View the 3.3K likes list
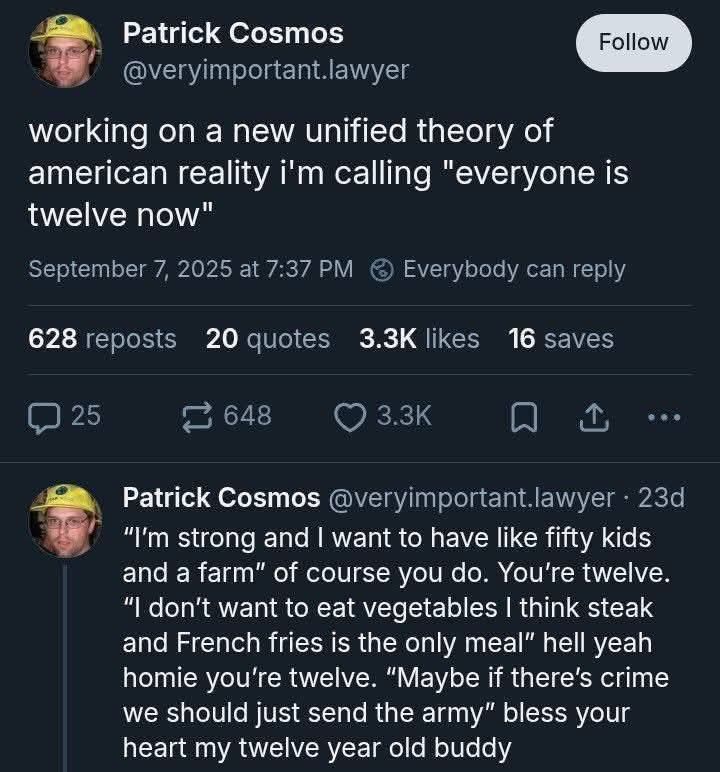 pos(418,339)
